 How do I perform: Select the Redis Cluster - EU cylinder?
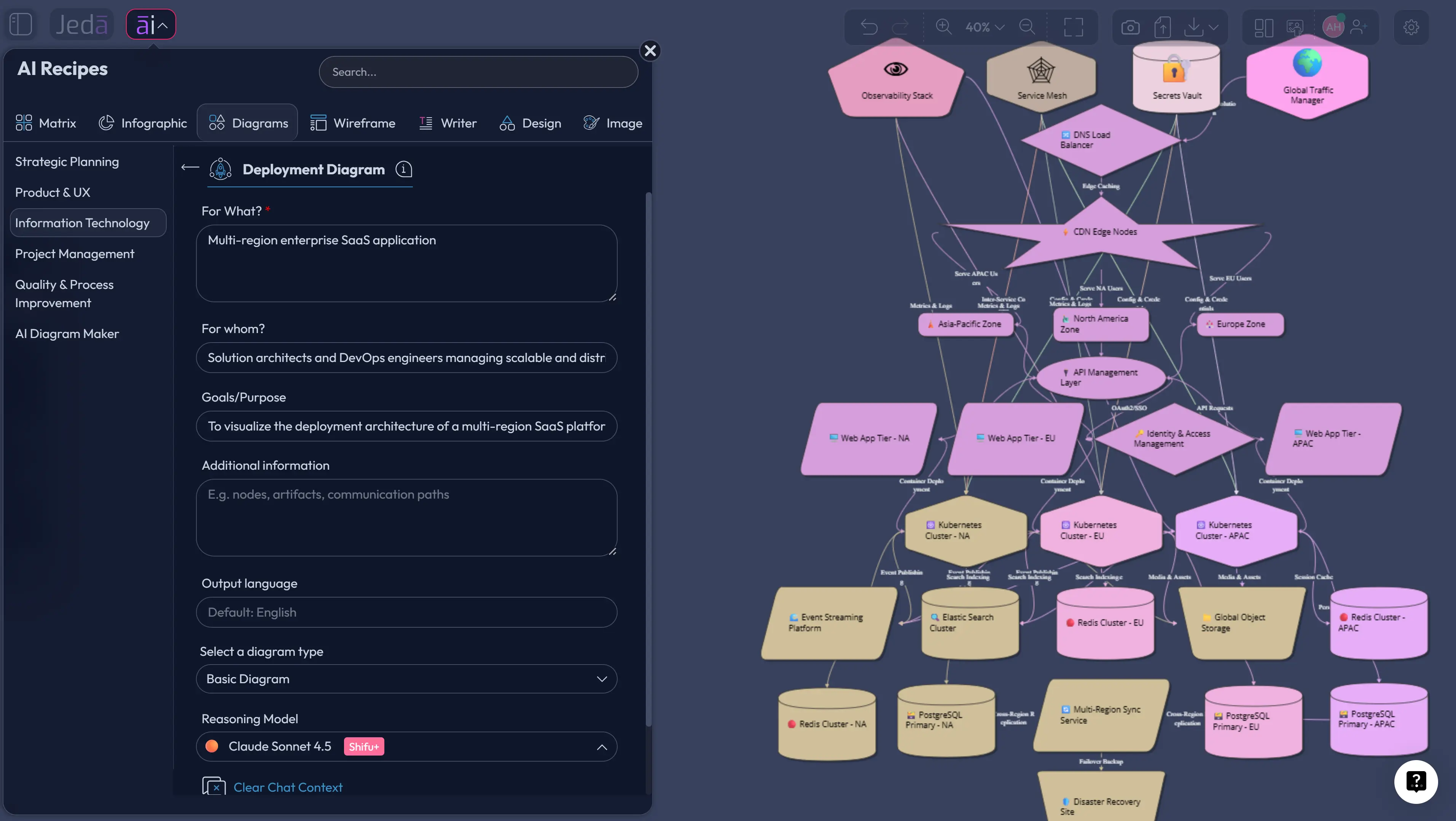pyautogui.click(x=1105, y=623)
